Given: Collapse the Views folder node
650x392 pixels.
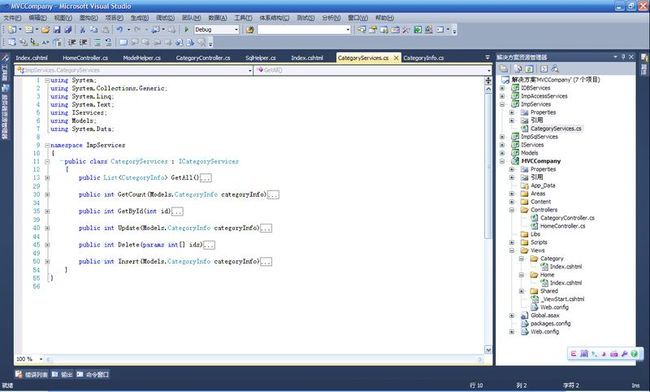Looking at the screenshot, I should [x=512, y=251].
